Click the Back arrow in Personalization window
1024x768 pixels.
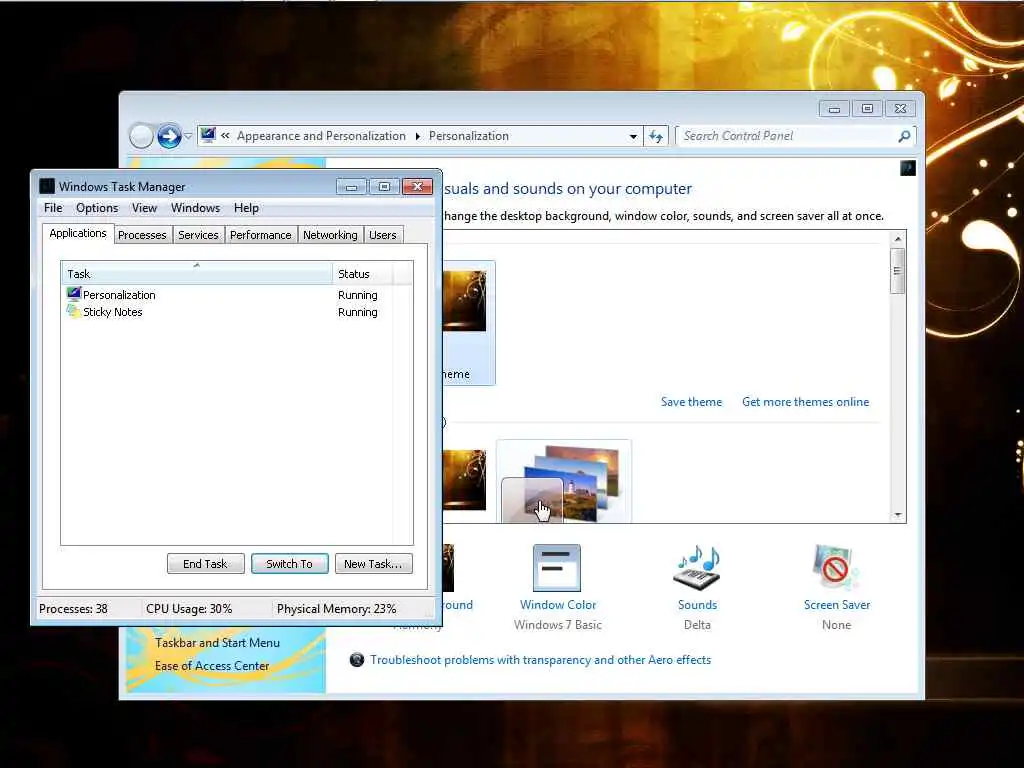[x=141, y=136]
